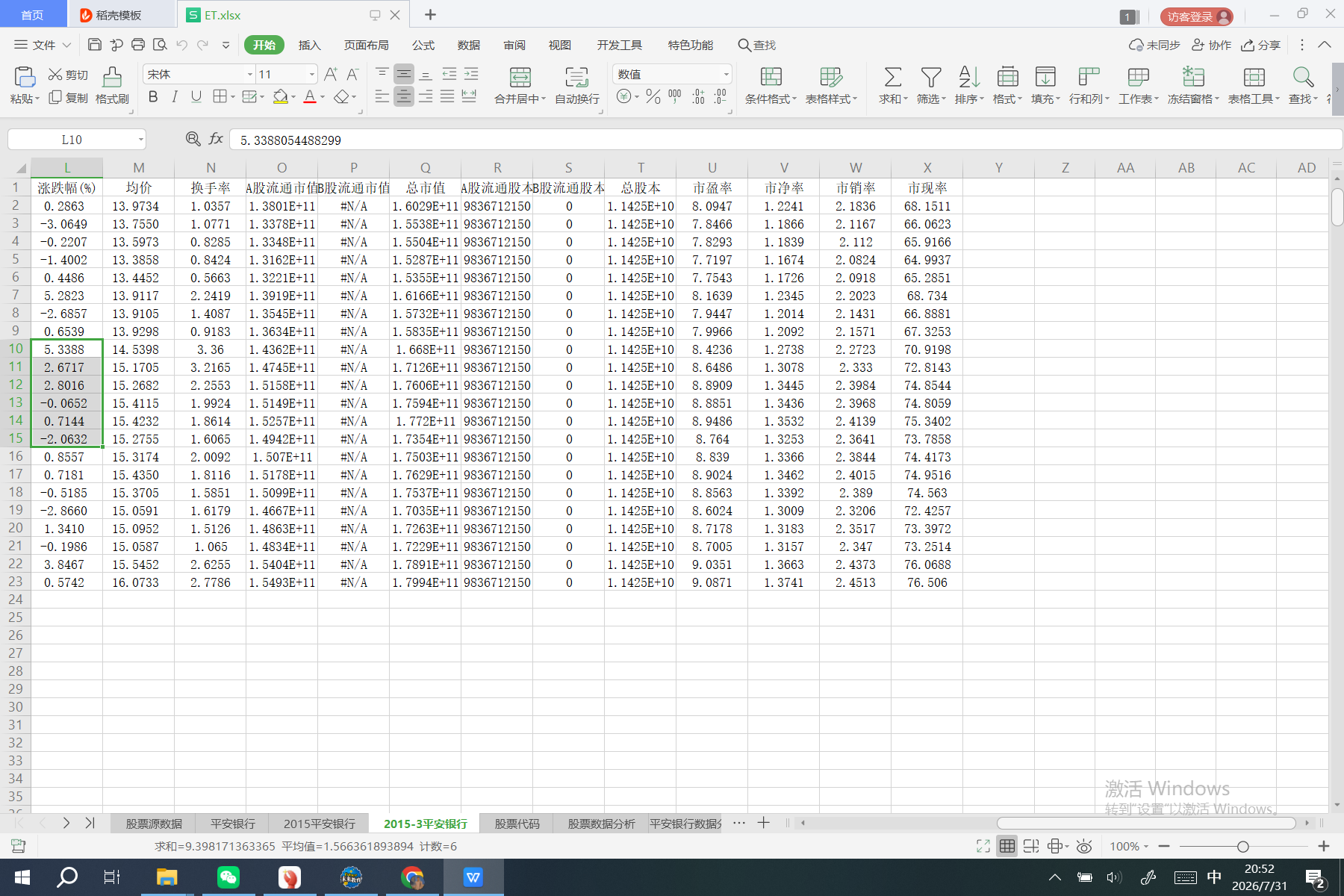Click the Save icon in quick access toolbar
The width and height of the screenshot is (1344, 896).
95,45
